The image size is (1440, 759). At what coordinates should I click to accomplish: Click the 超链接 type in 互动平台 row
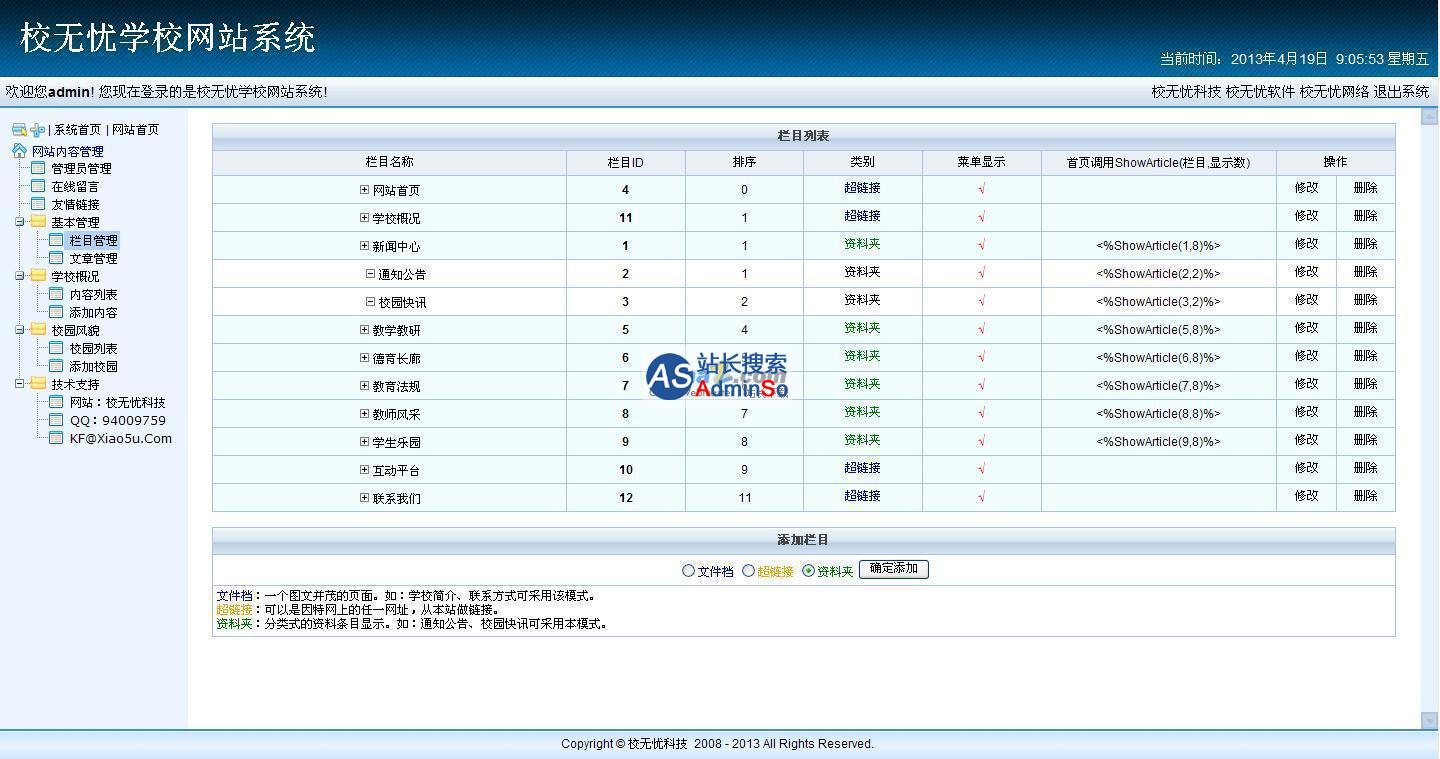(862, 468)
